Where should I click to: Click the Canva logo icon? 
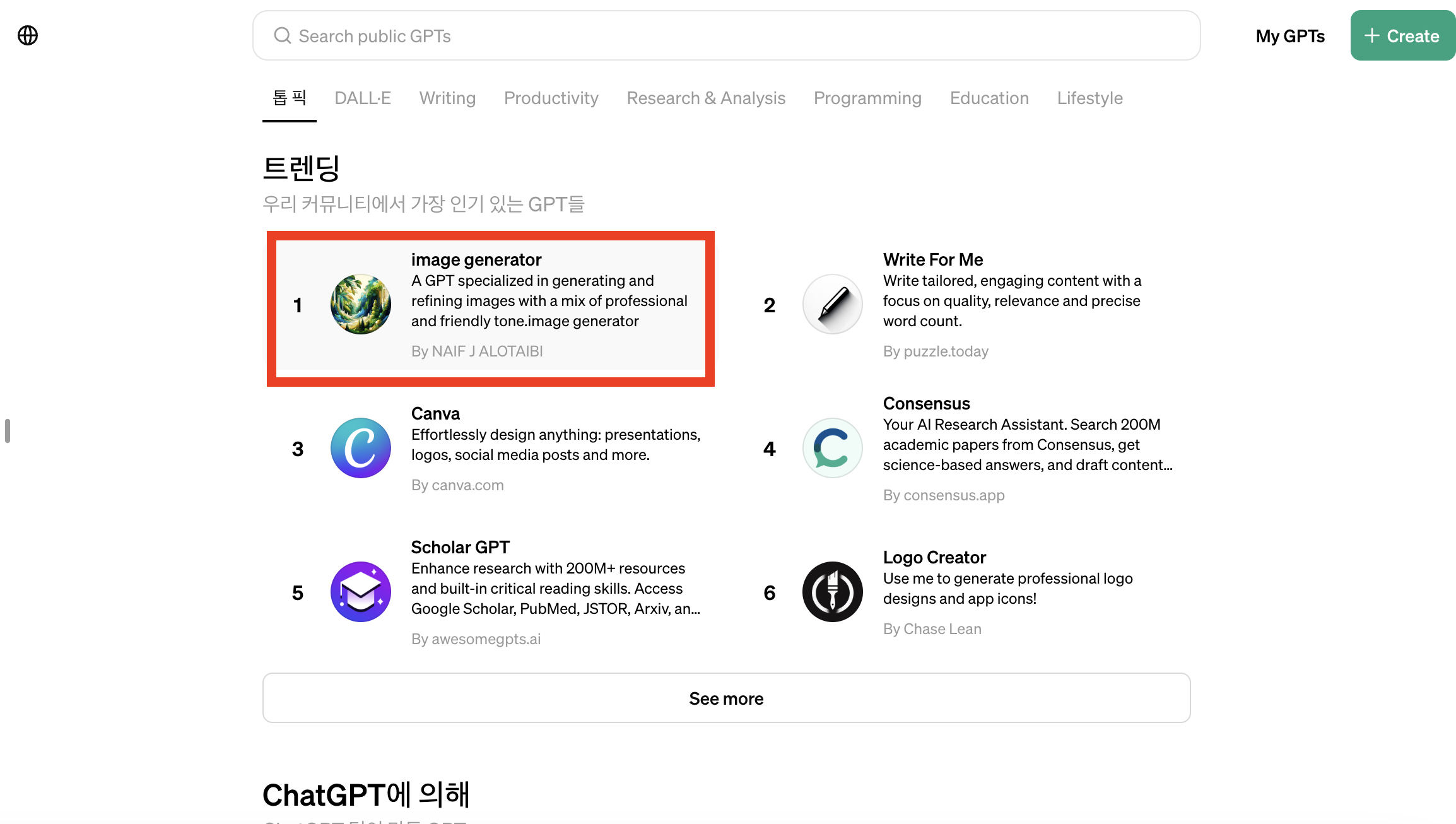(361, 448)
